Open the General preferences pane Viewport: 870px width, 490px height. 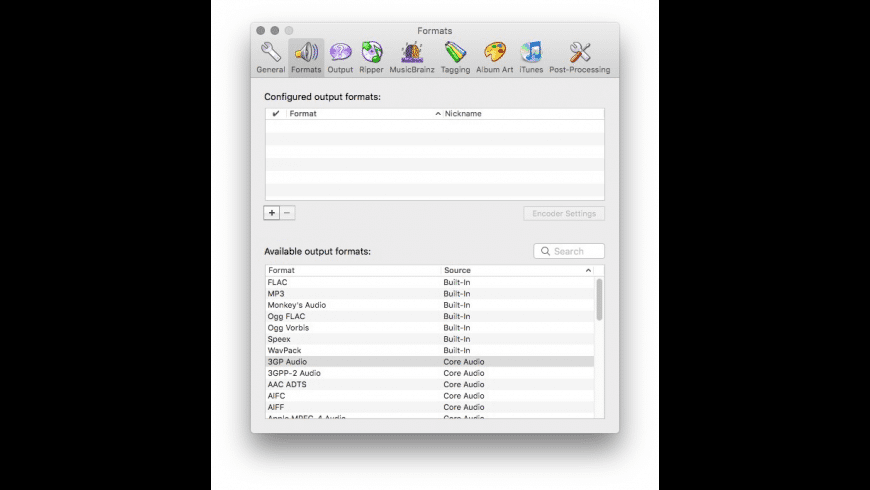[x=271, y=57]
